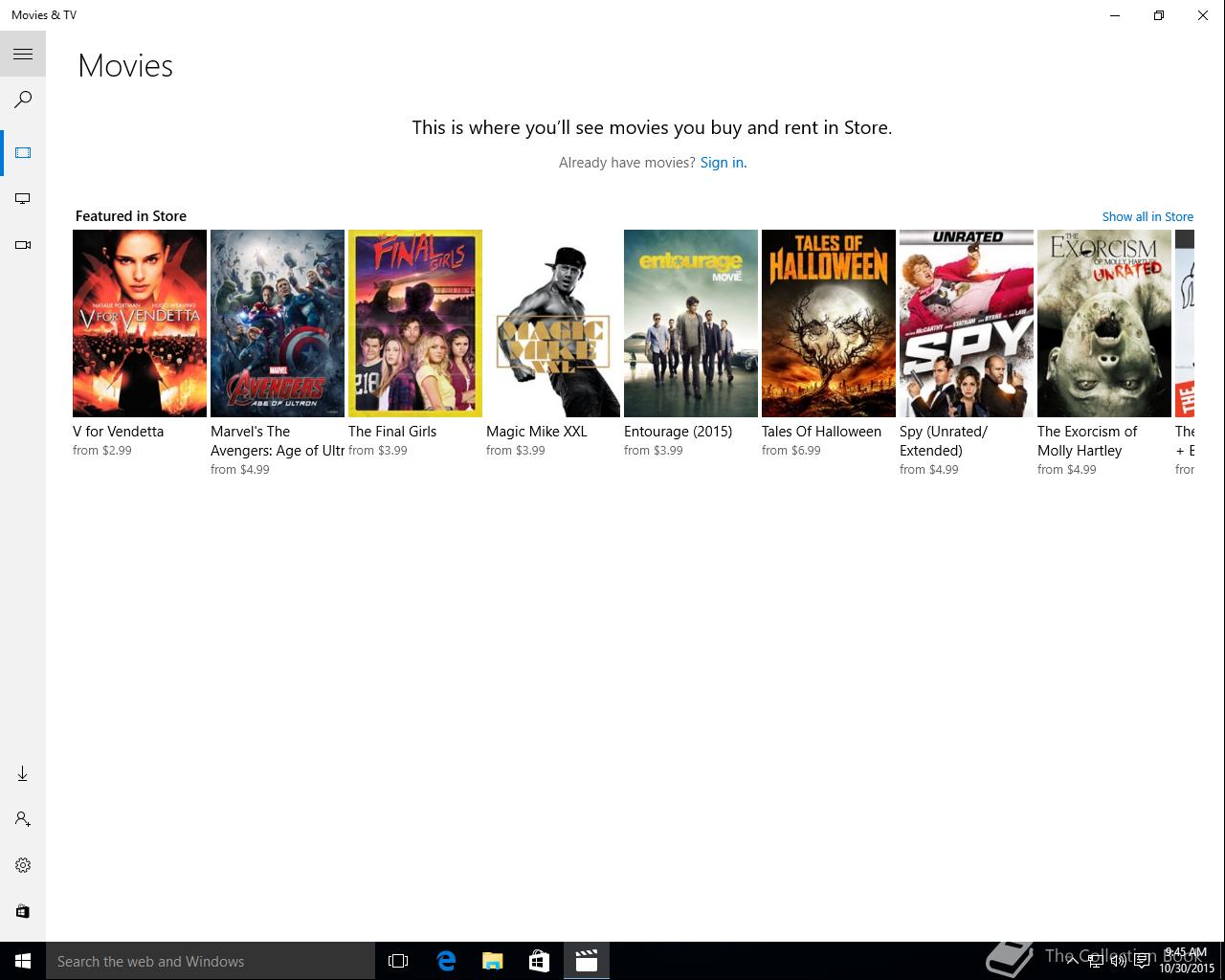
Task: Open the hamburger navigation menu
Action: (x=23, y=54)
